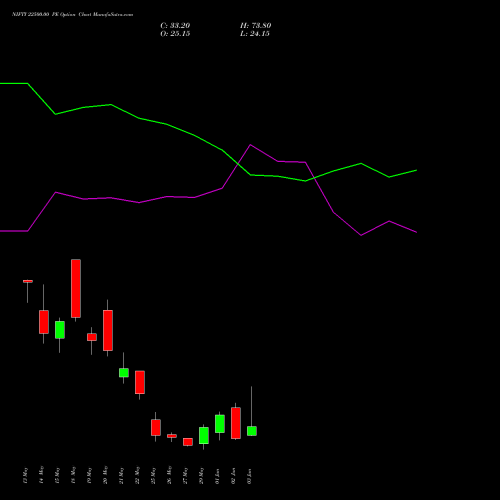Click the 02 Jun date label

coord(233,476)
